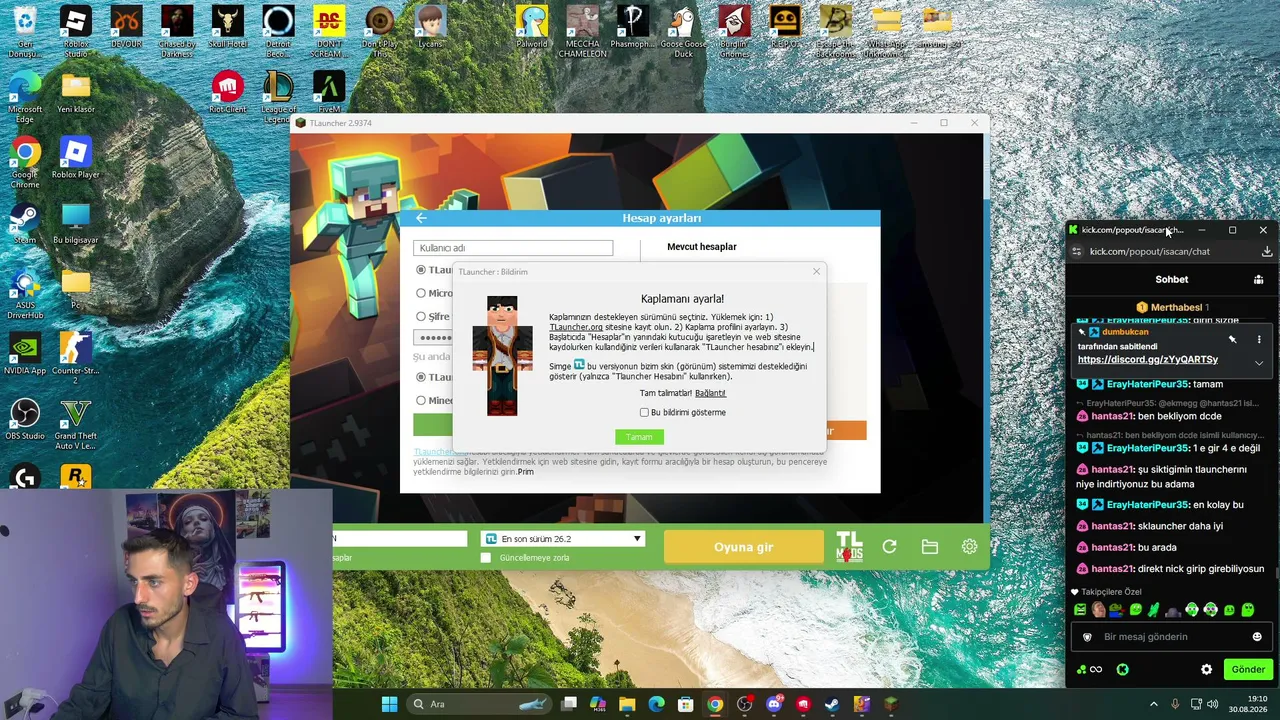Screen dimensions: 1280x720
Task: Open FiveM desktop shortcut
Action: coord(329,93)
